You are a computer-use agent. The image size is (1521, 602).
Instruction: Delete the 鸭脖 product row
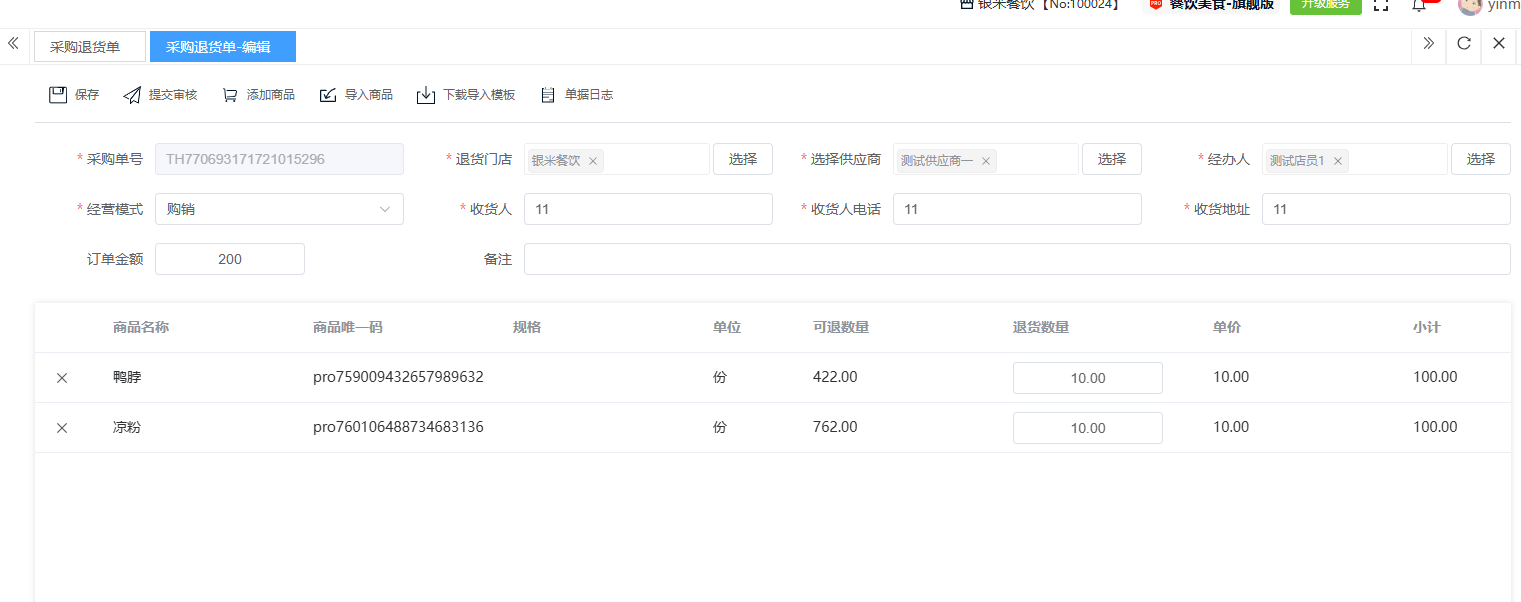62,378
